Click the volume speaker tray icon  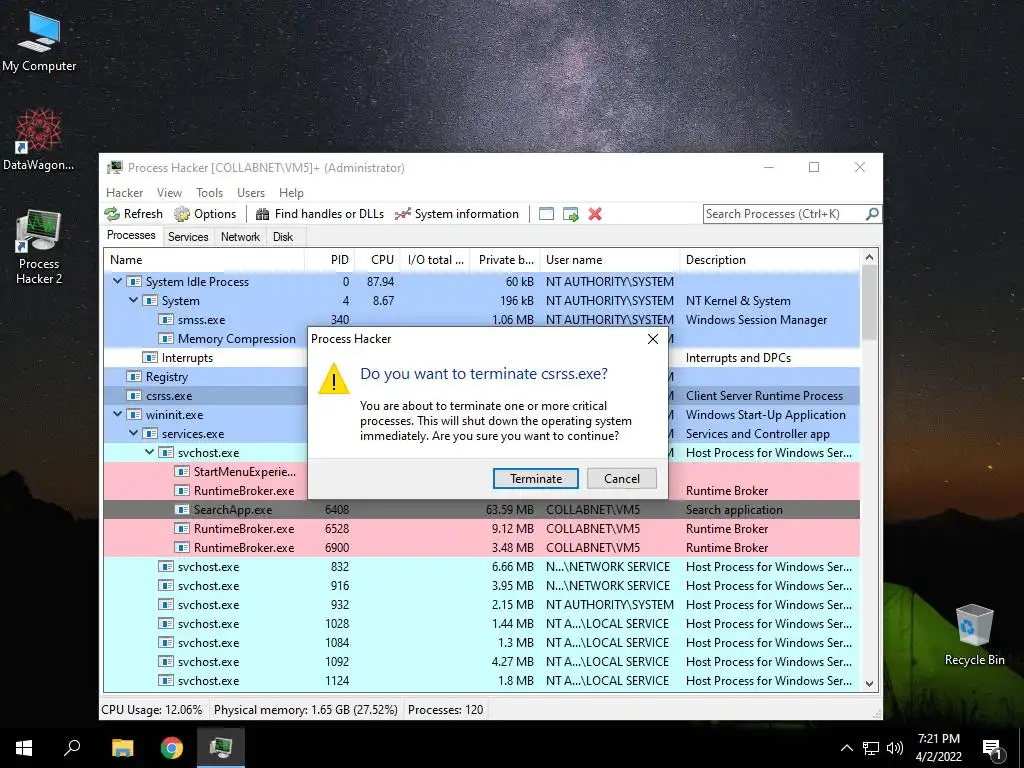pyautogui.click(x=895, y=748)
